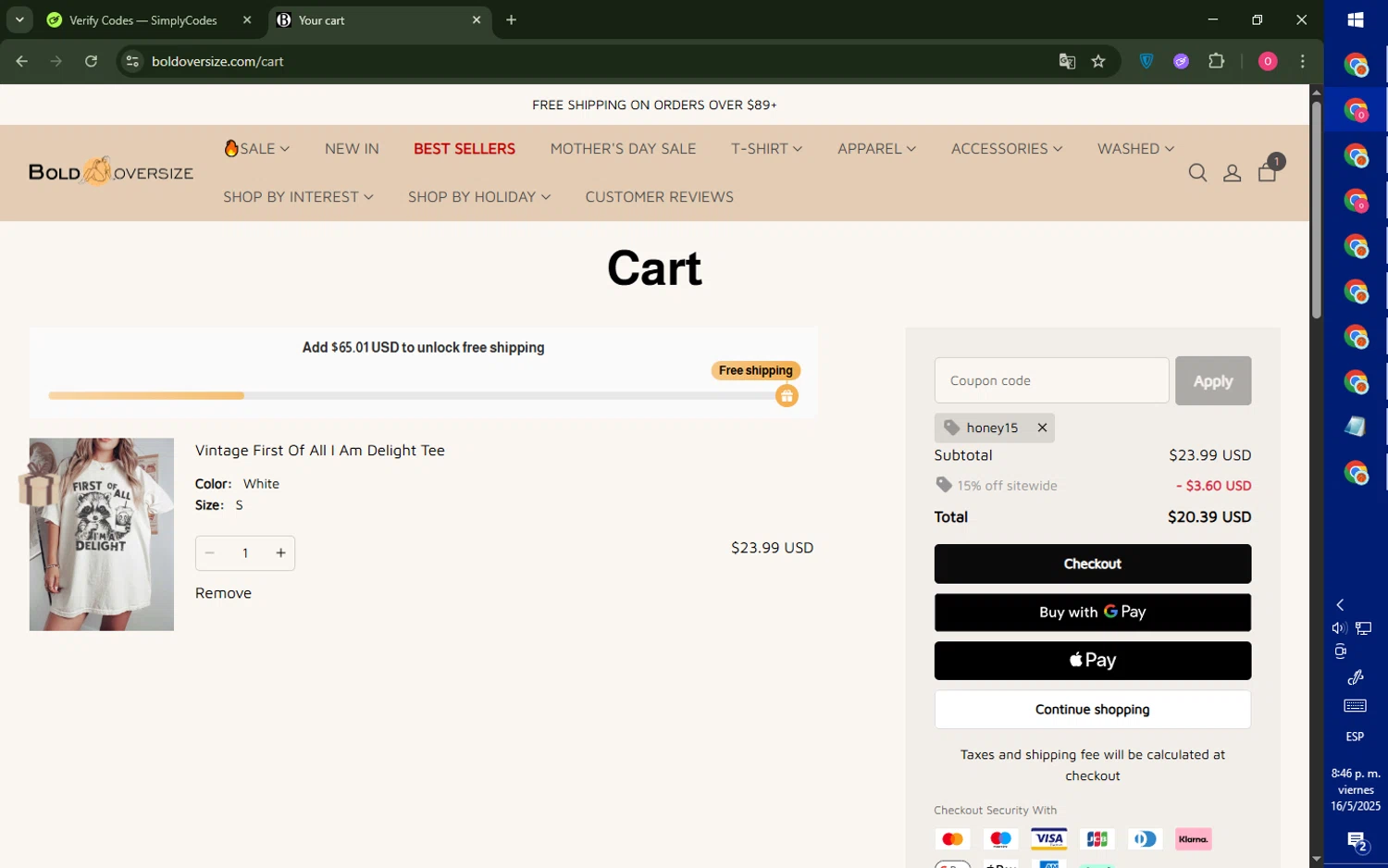1388x868 pixels.
Task: Expand SHOP BY HOLIDAY dropdown
Action: (479, 197)
